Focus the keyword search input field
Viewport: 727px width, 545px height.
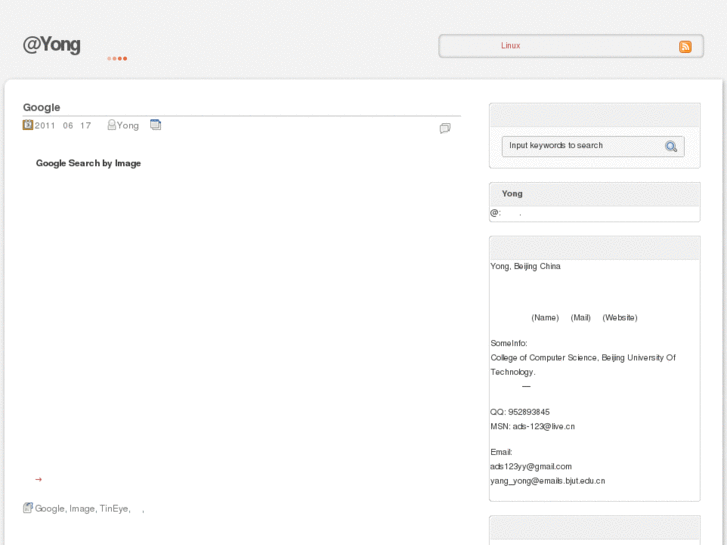(582, 146)
